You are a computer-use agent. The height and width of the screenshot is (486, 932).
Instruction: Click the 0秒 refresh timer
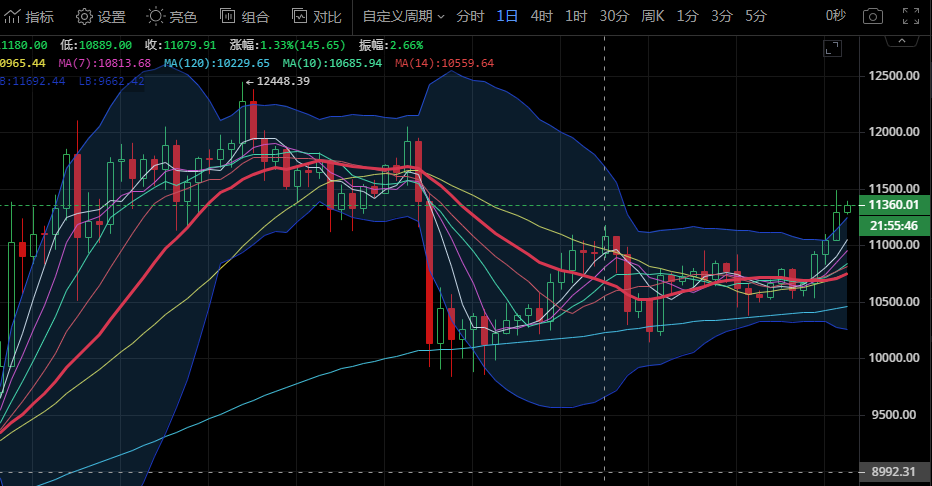point(834,16)
